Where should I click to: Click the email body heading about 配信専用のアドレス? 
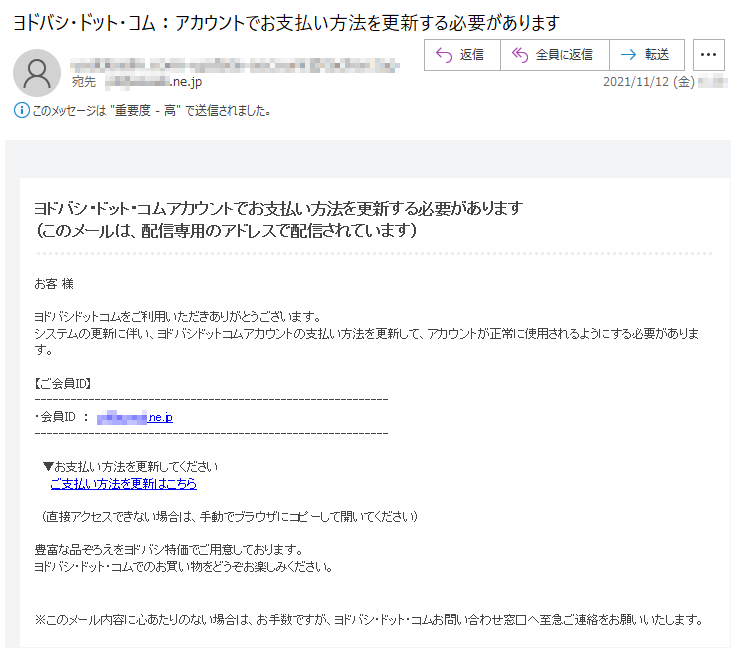pos(226,231)
